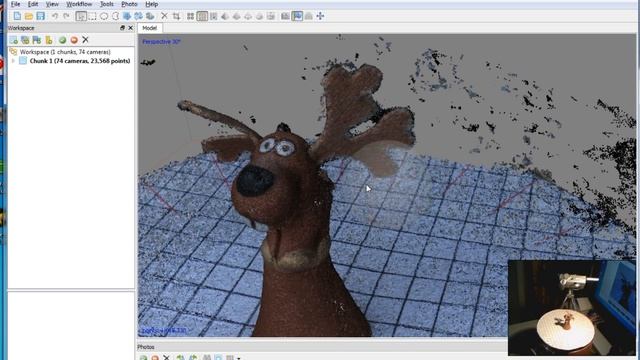The width and height of the screenshot is (640, 360).
Task: Enable items with the green Workspace icon
Action: pyautogui.click(x=62, y=40)
